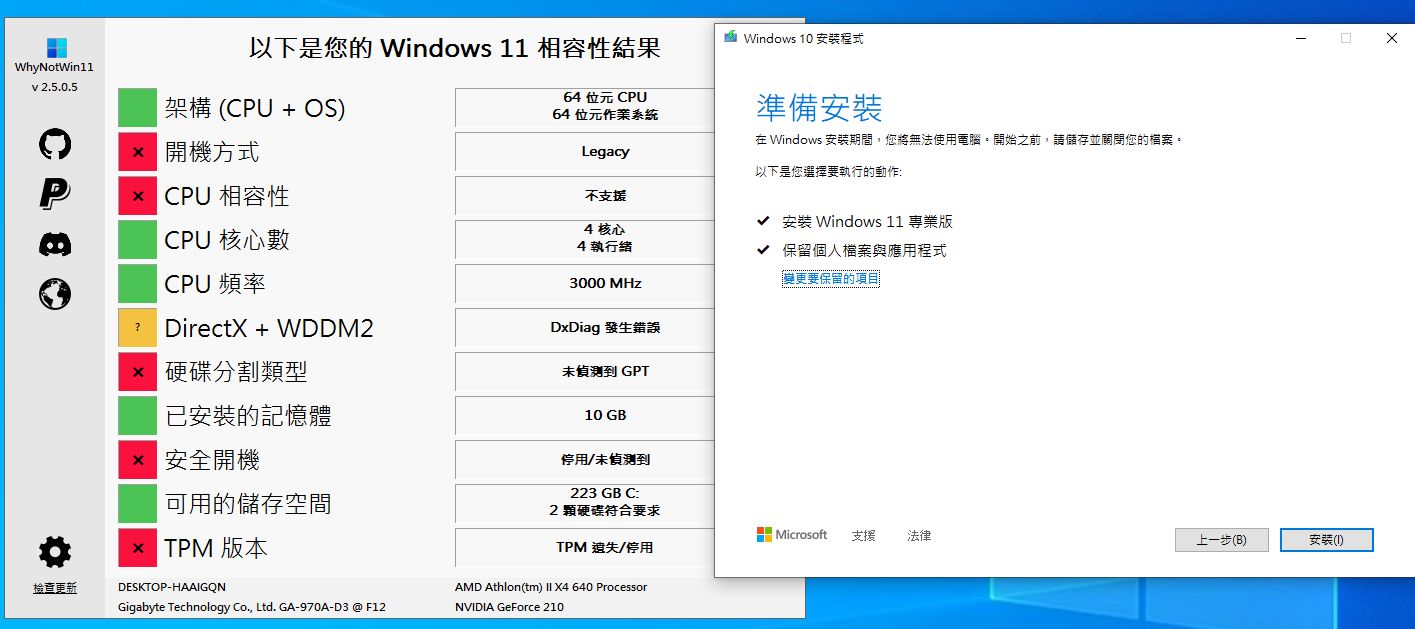
Task: Open the globe website icon in the sidebar
Action: point(55,293)
